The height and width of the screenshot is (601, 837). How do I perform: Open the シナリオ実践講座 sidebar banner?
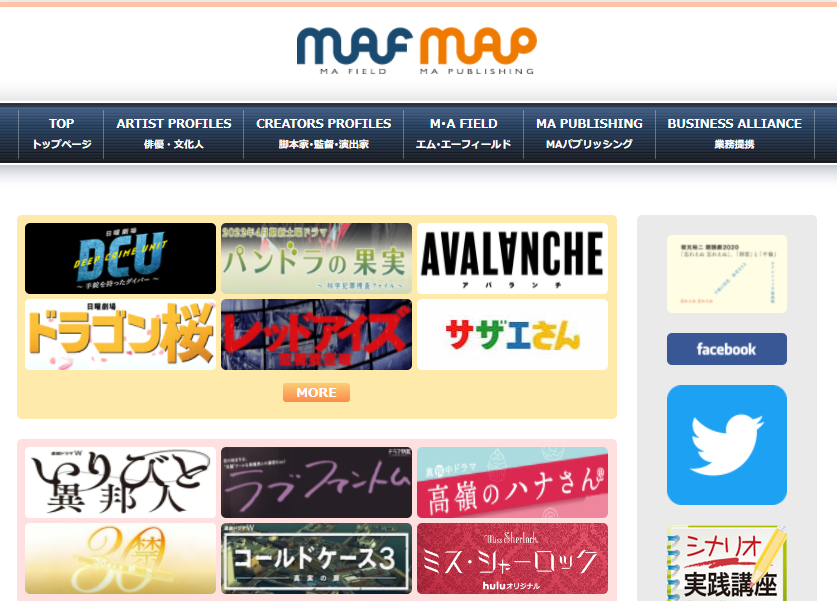tap(726, 562)
